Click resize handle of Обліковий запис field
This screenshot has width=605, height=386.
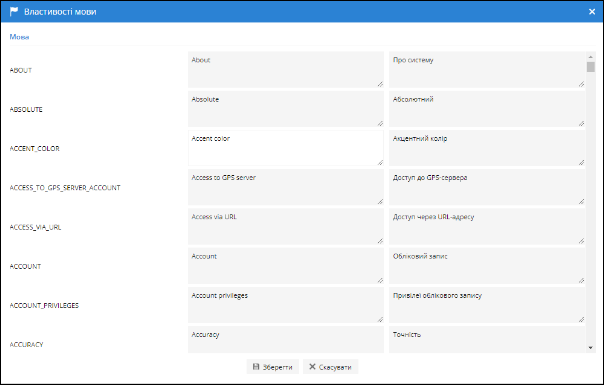pyautogui.click(x=581, y=280)
